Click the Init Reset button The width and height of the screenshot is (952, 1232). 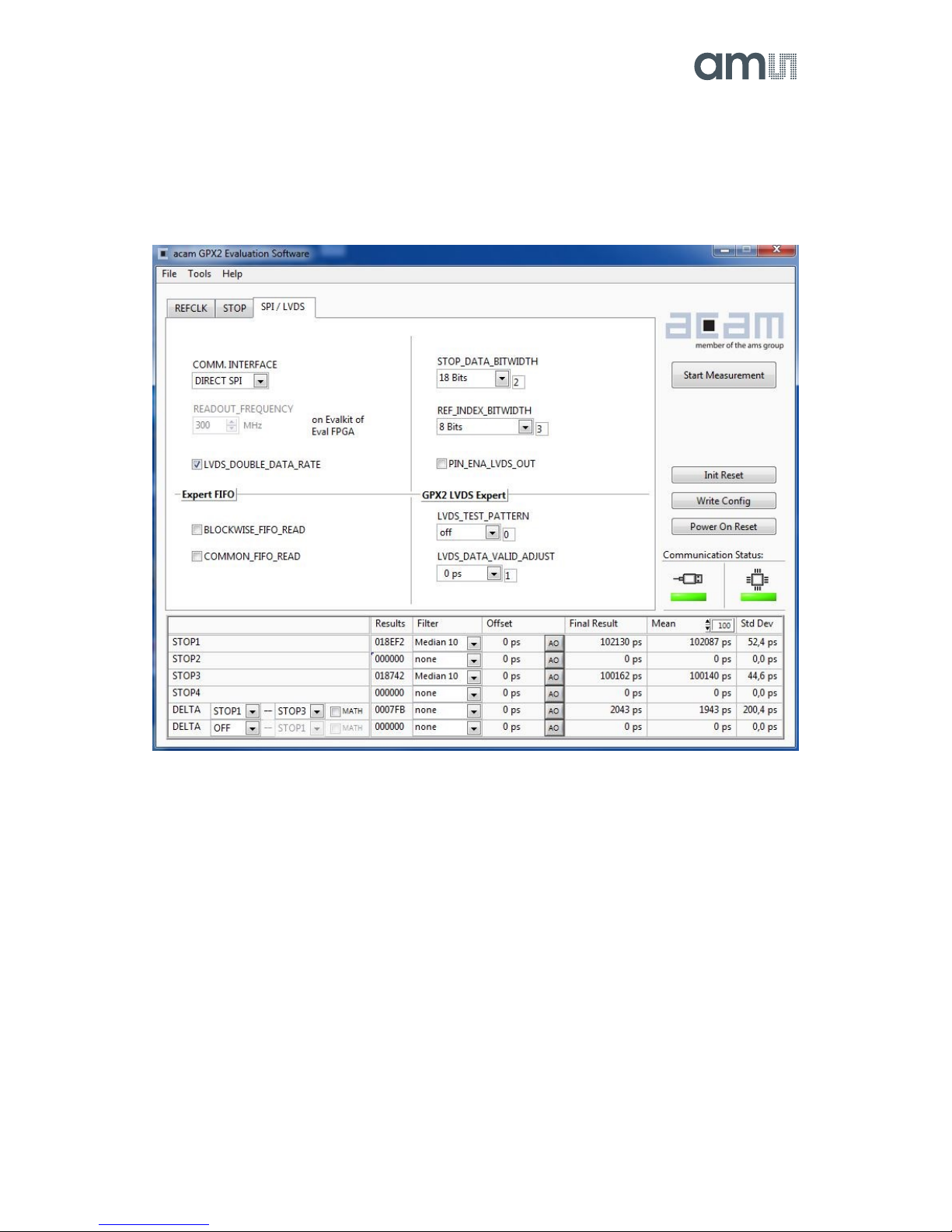pos(724,475)
